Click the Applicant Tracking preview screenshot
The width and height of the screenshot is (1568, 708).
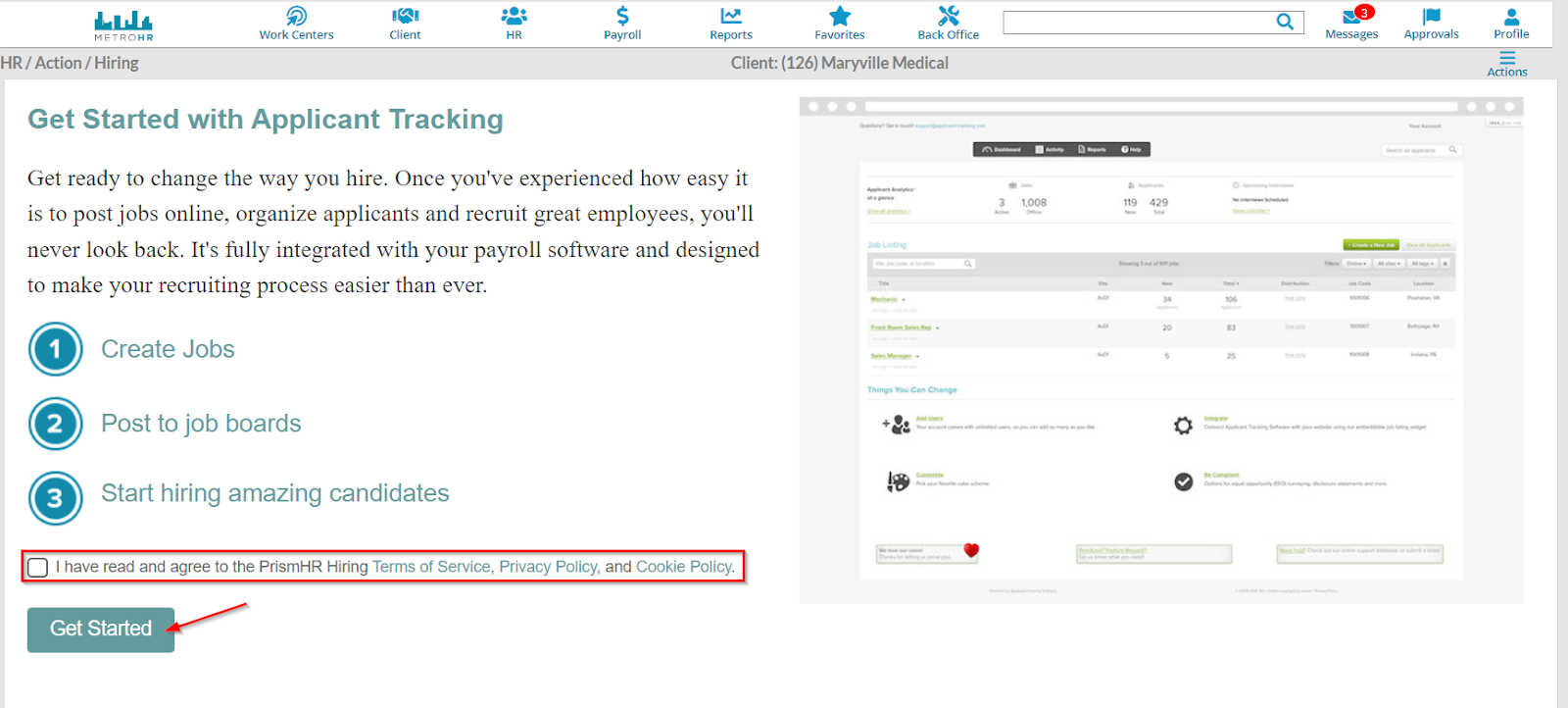(x=1161, y=350)
